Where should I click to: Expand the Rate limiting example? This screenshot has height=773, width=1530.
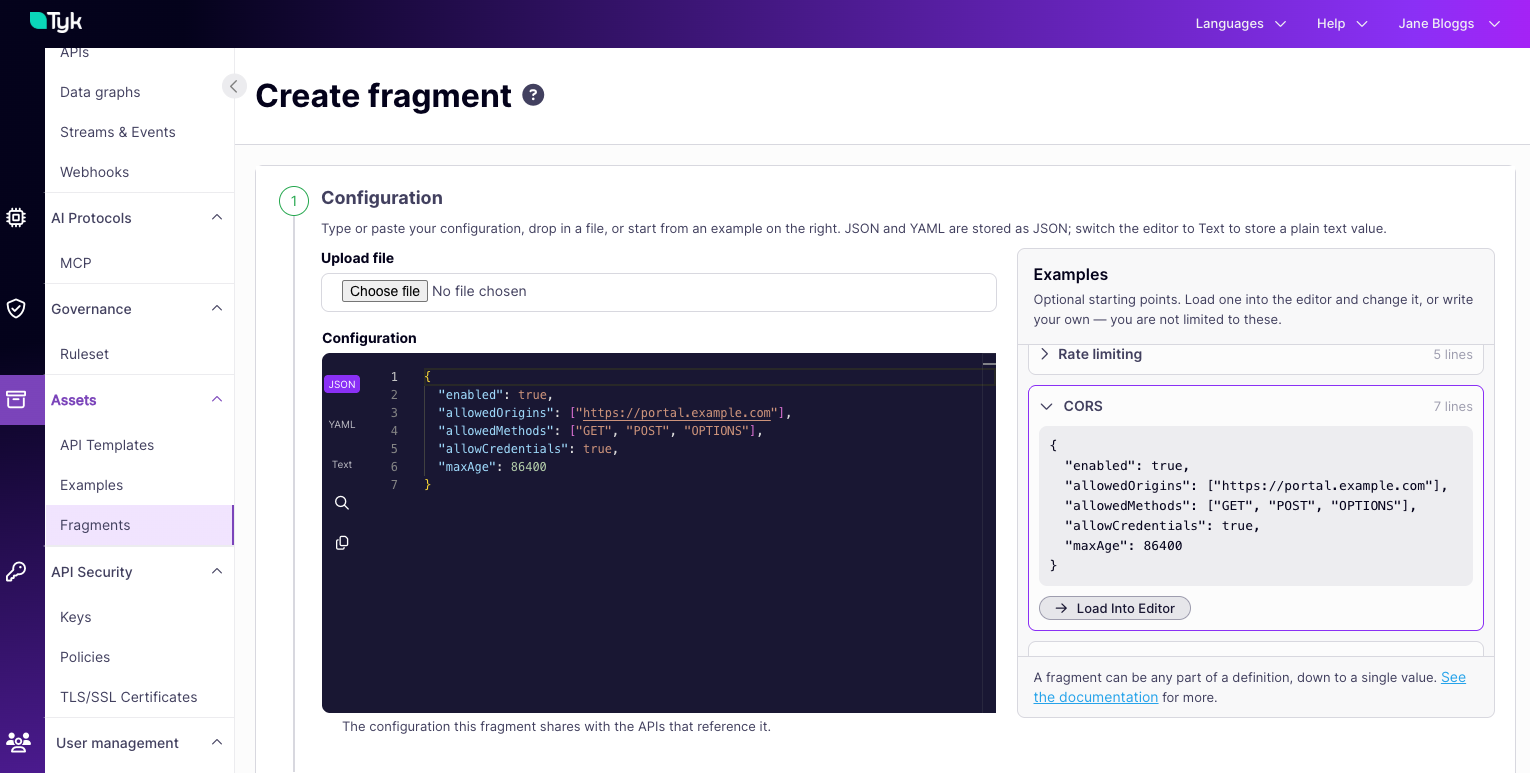coord(1256,354)
